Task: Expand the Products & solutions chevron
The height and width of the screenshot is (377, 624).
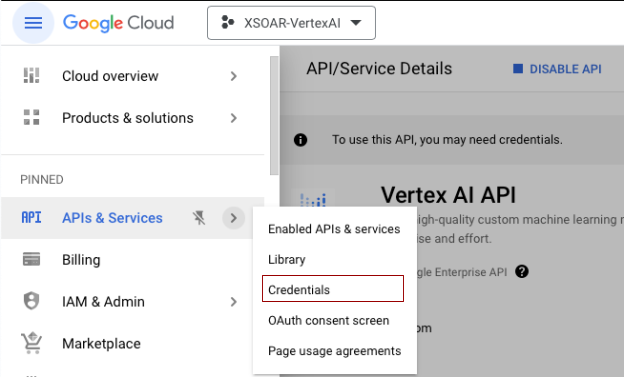Action: click(234, 118)
